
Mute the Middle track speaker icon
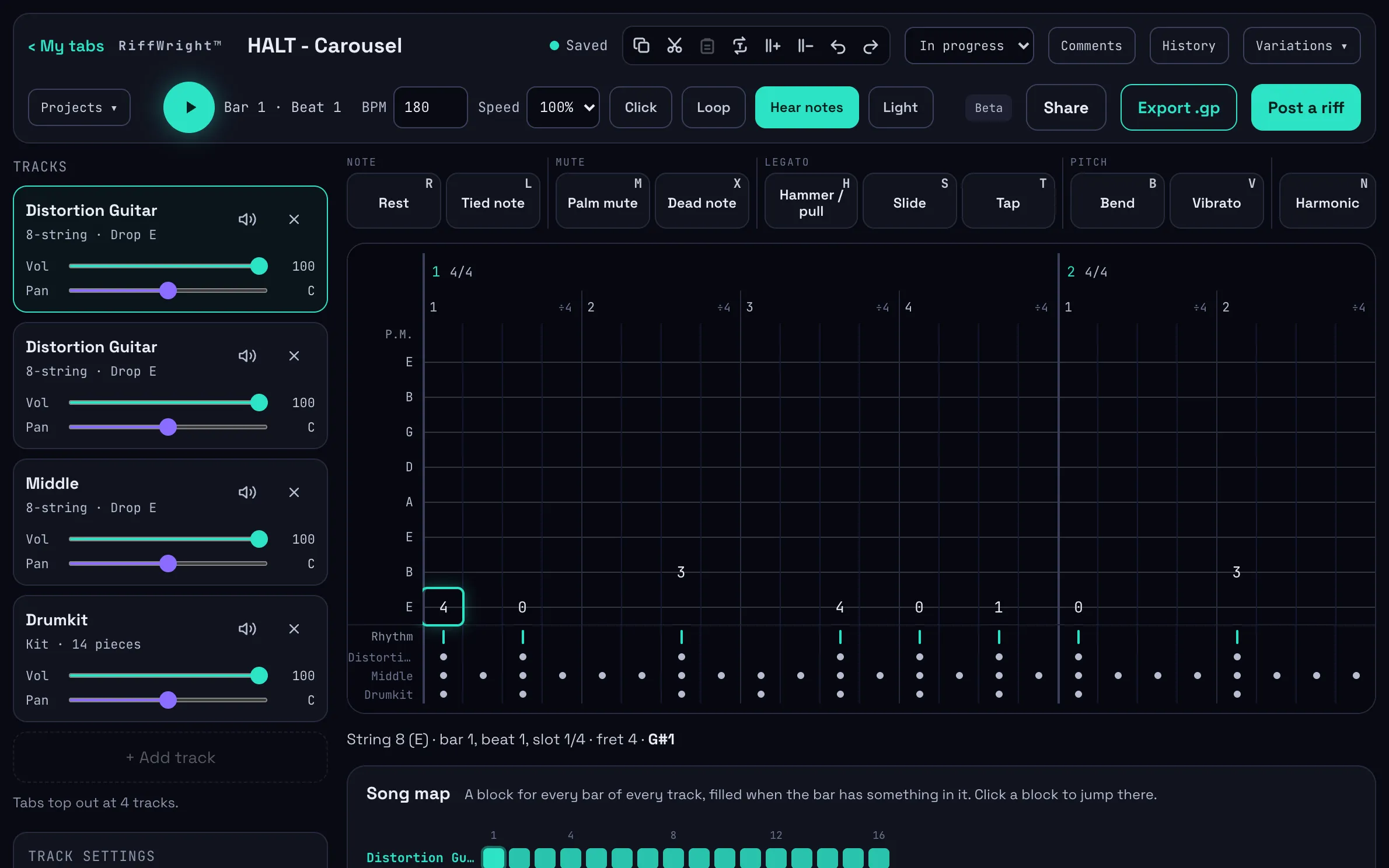(247, 492)
